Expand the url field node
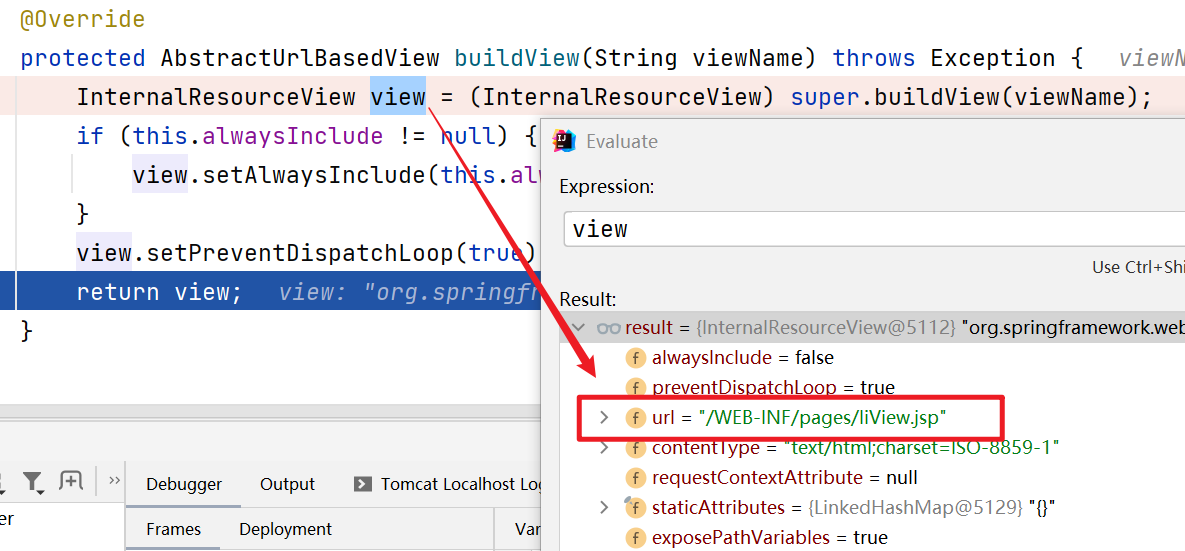This screenshot has width=1185, height=551. coord(603,418)
